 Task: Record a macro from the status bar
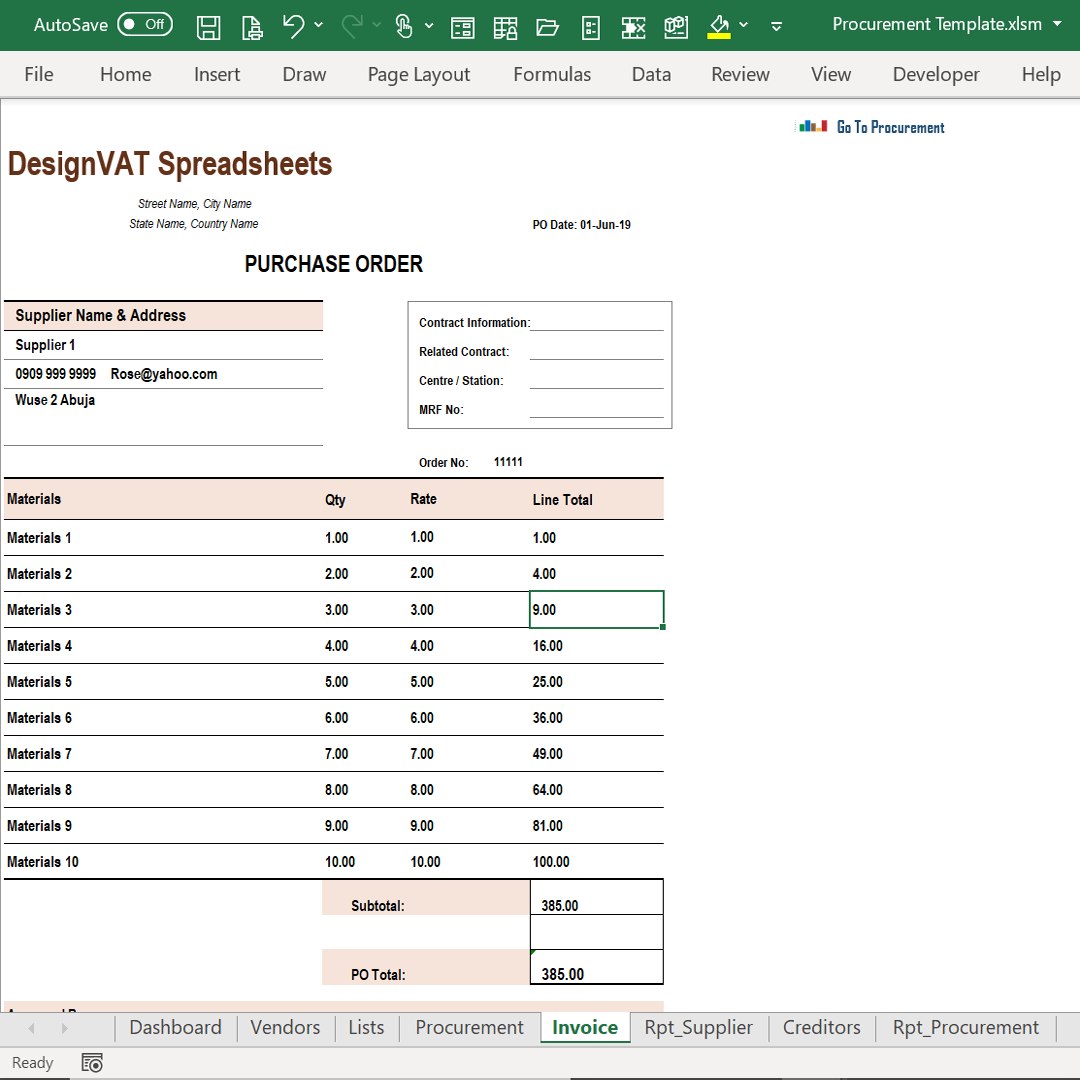pyautogui.click(x=91, y=1062)
